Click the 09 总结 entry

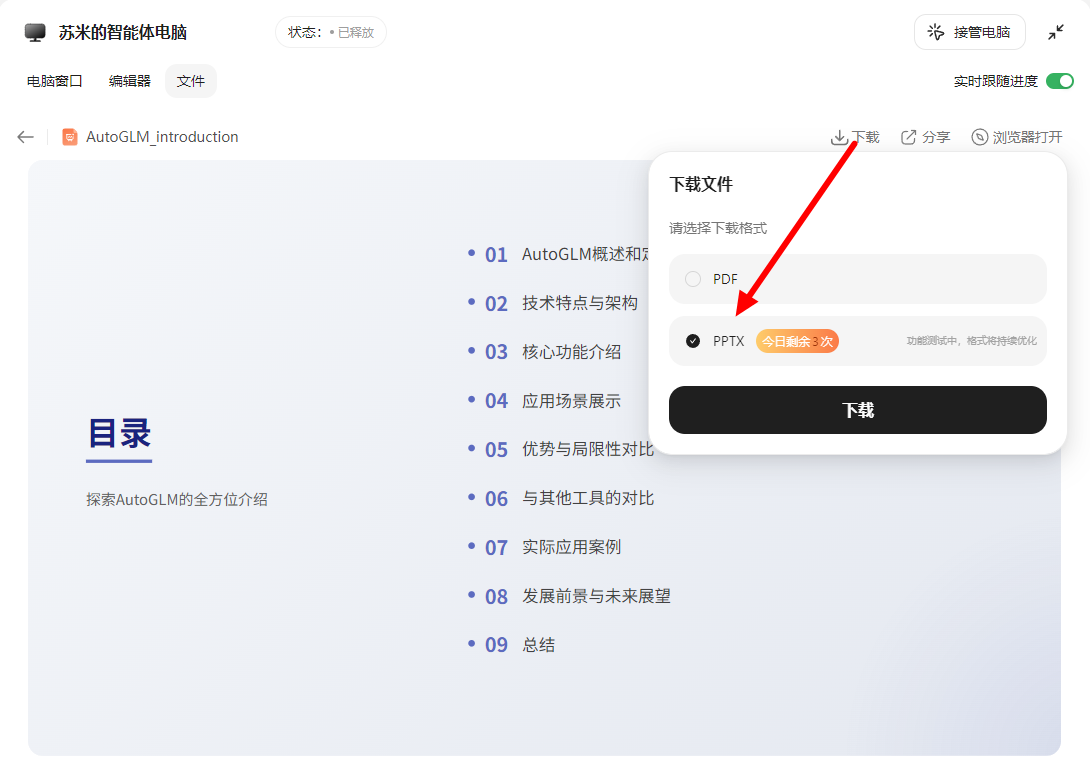point(511,645)
